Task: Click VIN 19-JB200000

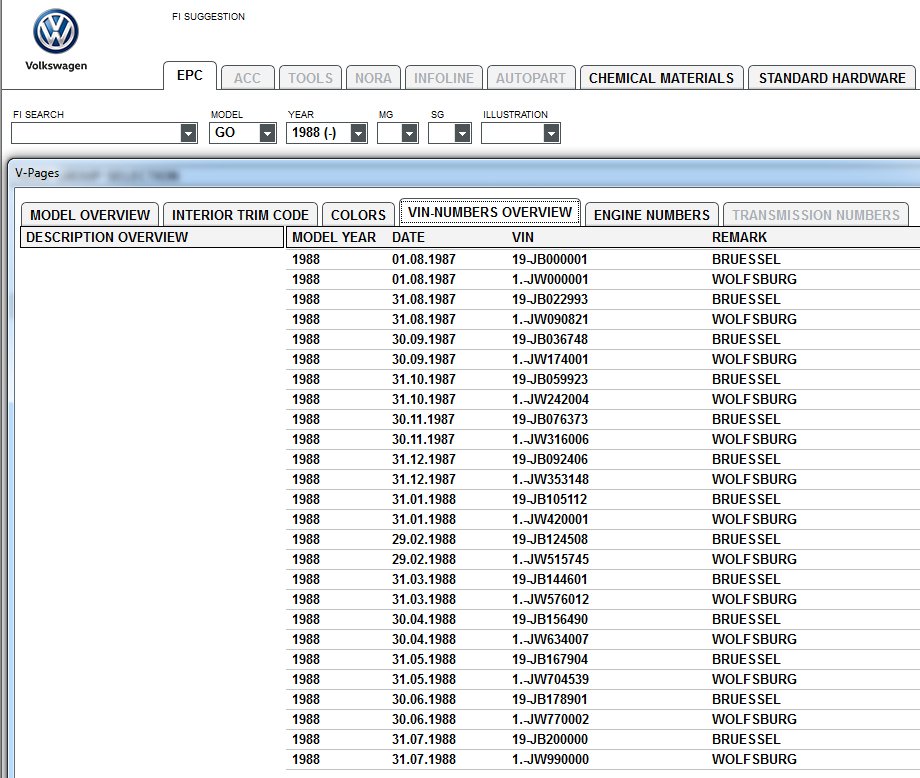Action: (x=550, y=739)
